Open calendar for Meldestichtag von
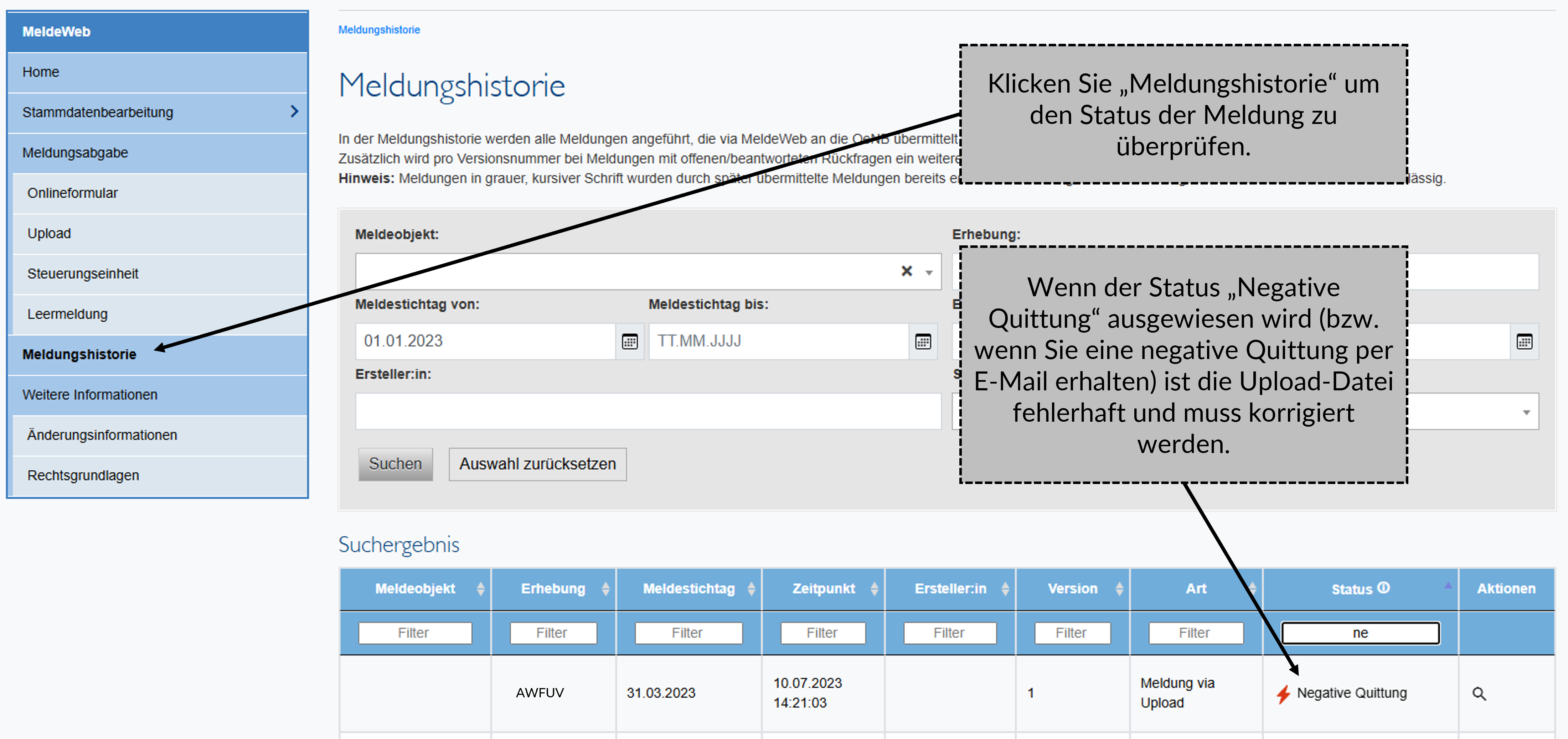The width and height of the screenshot is (1568, 739). (629, 341)
